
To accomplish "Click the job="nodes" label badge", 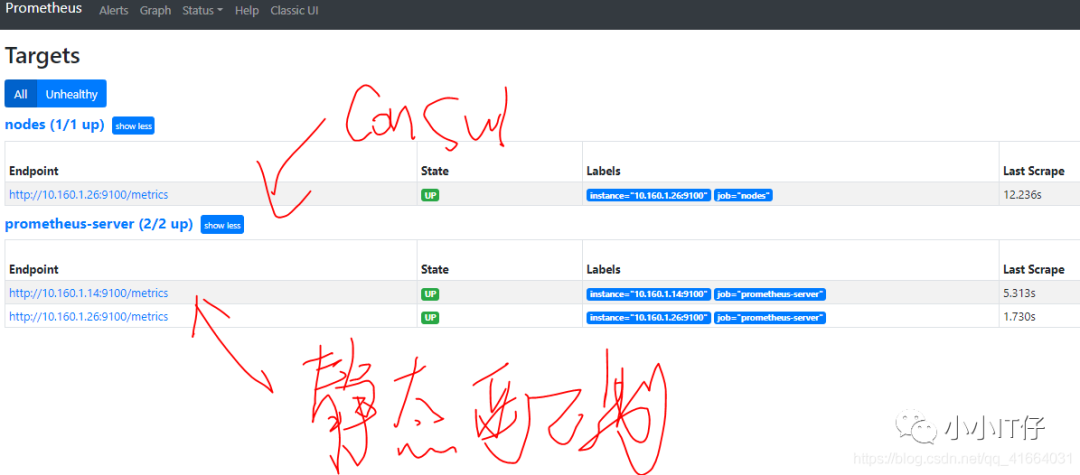I will click(x=743, y=196).
